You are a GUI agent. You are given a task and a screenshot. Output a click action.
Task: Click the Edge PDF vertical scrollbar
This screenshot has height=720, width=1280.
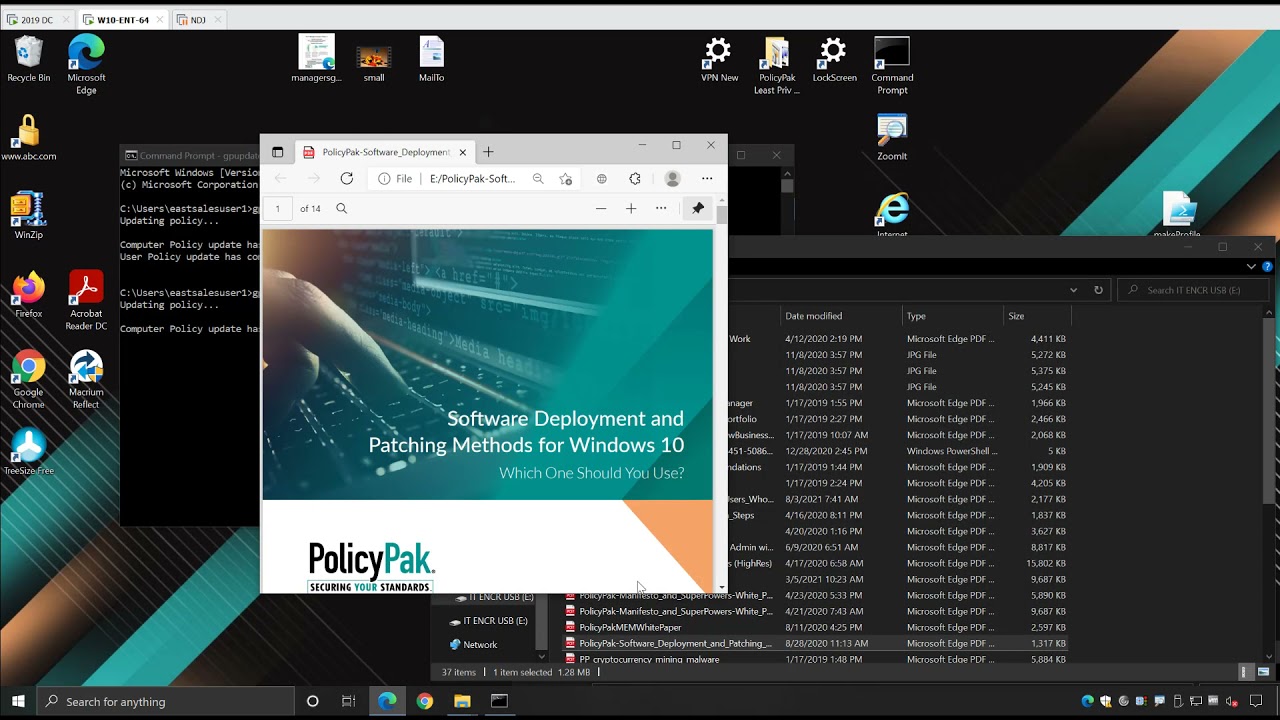click(x=722, y=395)
